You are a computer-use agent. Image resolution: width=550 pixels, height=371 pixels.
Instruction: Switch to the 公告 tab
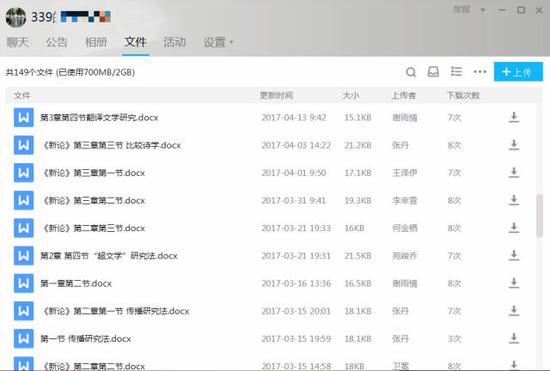click(56, 42)
